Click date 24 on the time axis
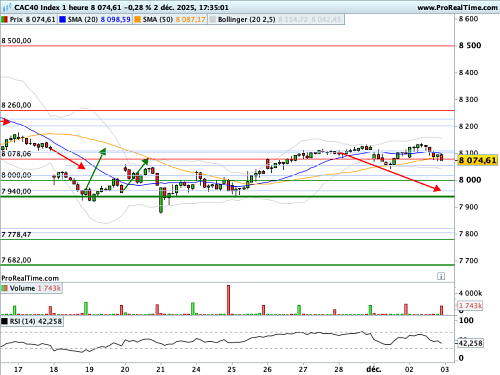The image size is (500, 375). click(x=196, y=369)
